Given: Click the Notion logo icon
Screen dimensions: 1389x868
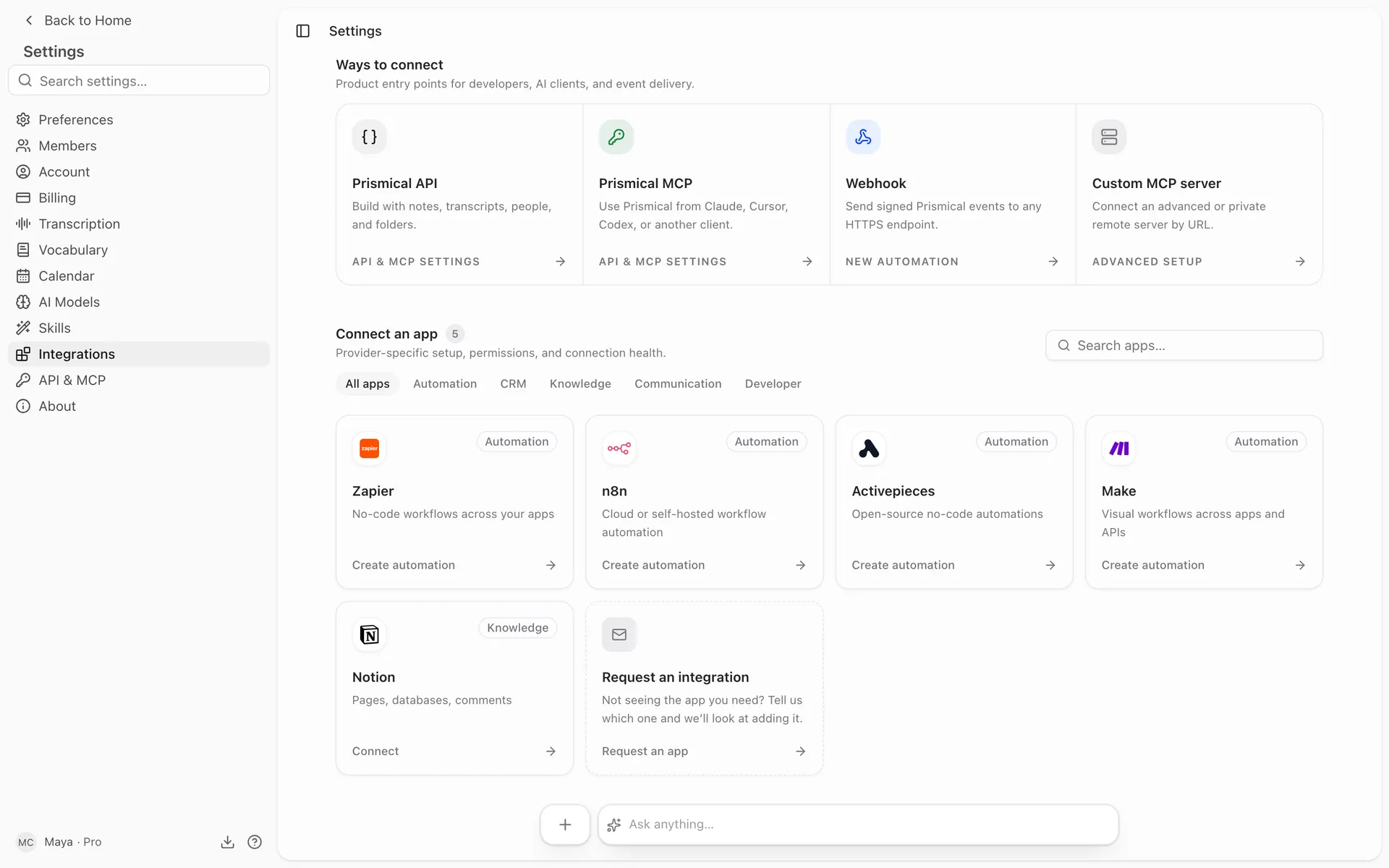Looking at the screenshot, I should [370, 635].
